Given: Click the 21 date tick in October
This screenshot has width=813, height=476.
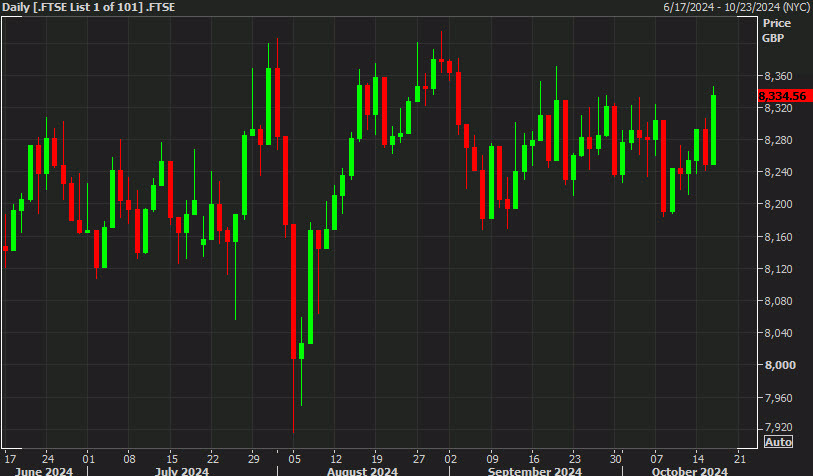Looking at the screenshot, I should 740,459.
